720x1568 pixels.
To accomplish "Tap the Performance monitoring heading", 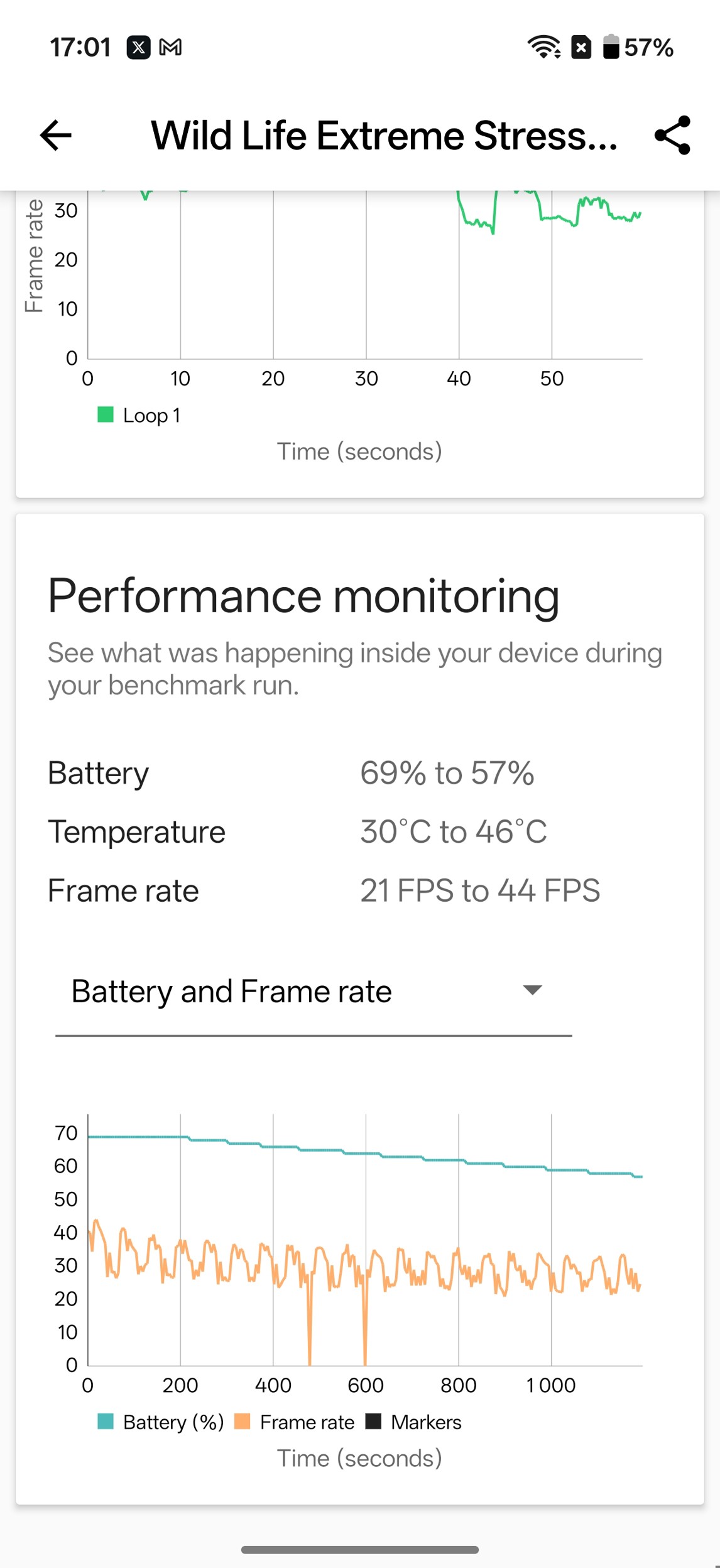I will pyautogui.click(x=303, y=595).
